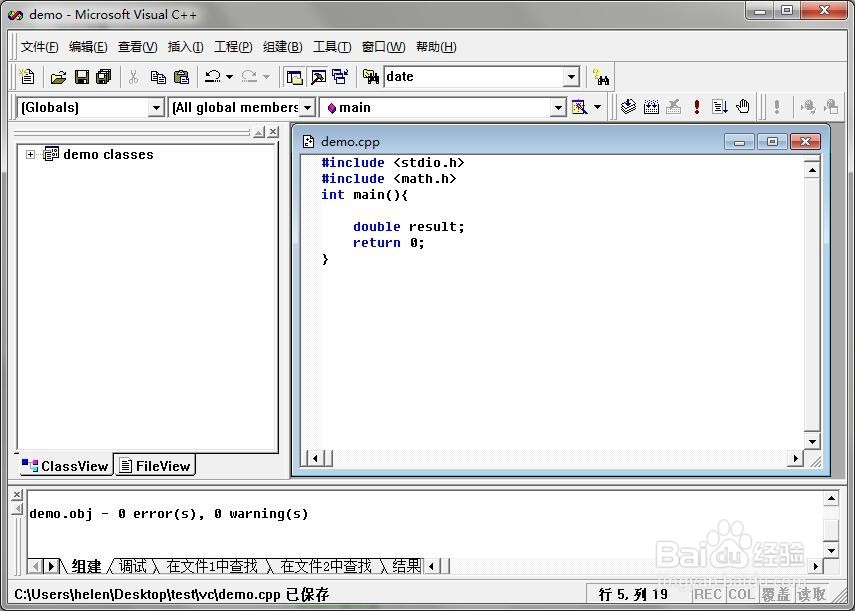
Task: Open the 文件(F) menu
Action: pos(39,47)
